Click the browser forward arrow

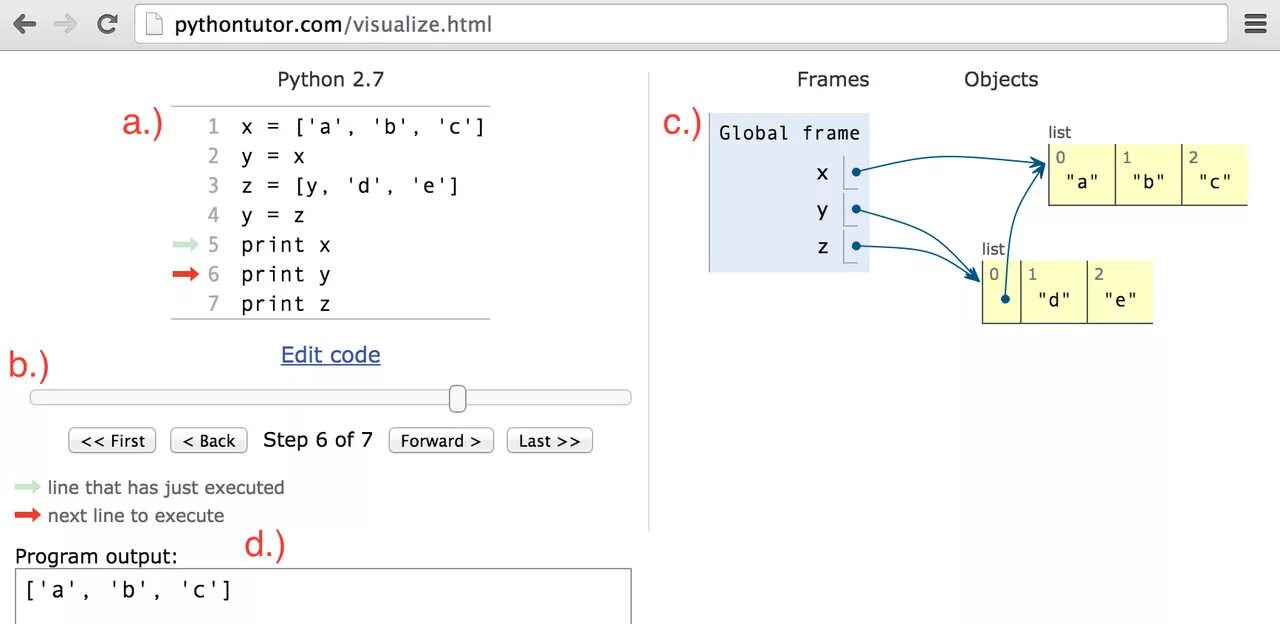[x=66, y=24]
